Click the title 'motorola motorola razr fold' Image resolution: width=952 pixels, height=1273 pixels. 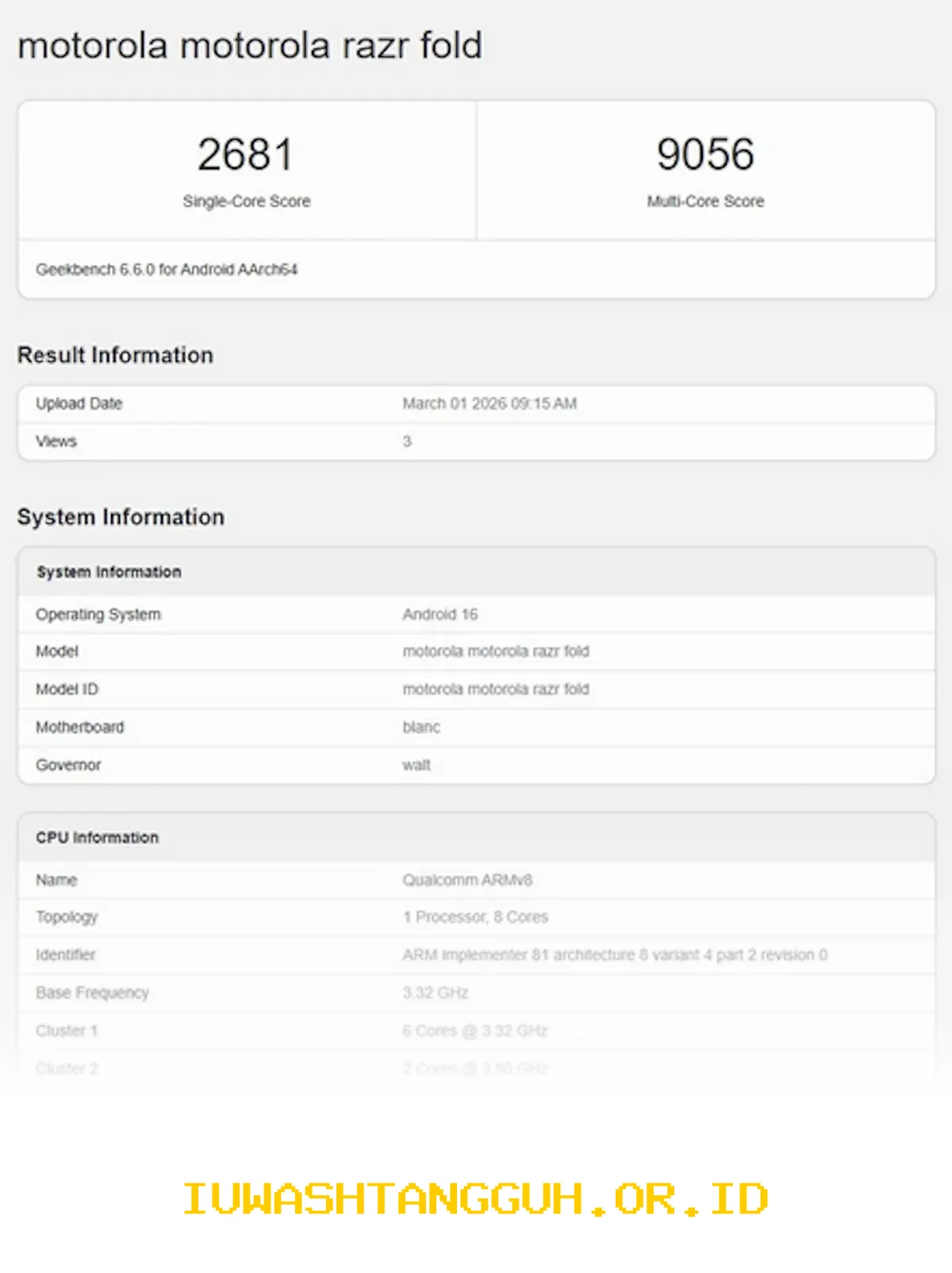(250, 45)
